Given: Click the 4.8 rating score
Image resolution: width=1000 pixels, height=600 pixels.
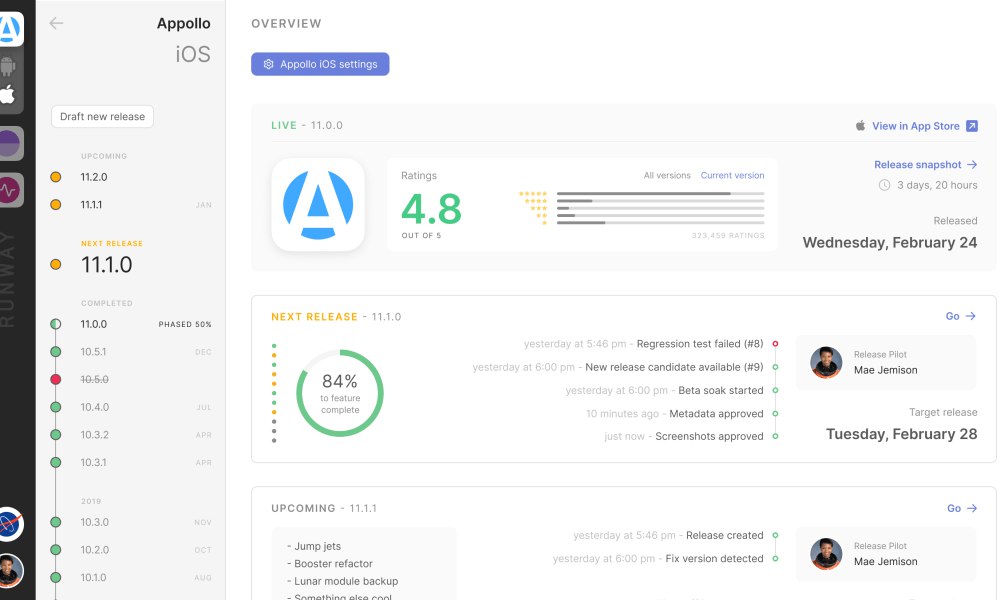Looking at the screenshot, I should pos(431,209).
